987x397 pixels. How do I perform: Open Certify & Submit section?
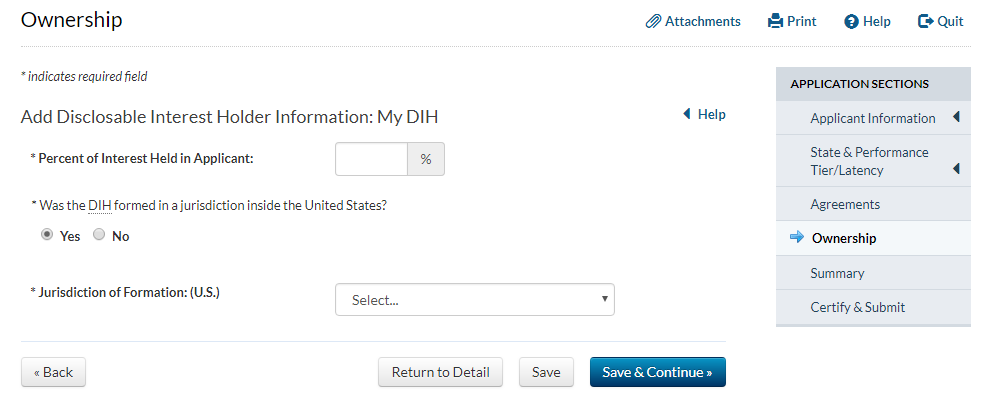point(857,307)
